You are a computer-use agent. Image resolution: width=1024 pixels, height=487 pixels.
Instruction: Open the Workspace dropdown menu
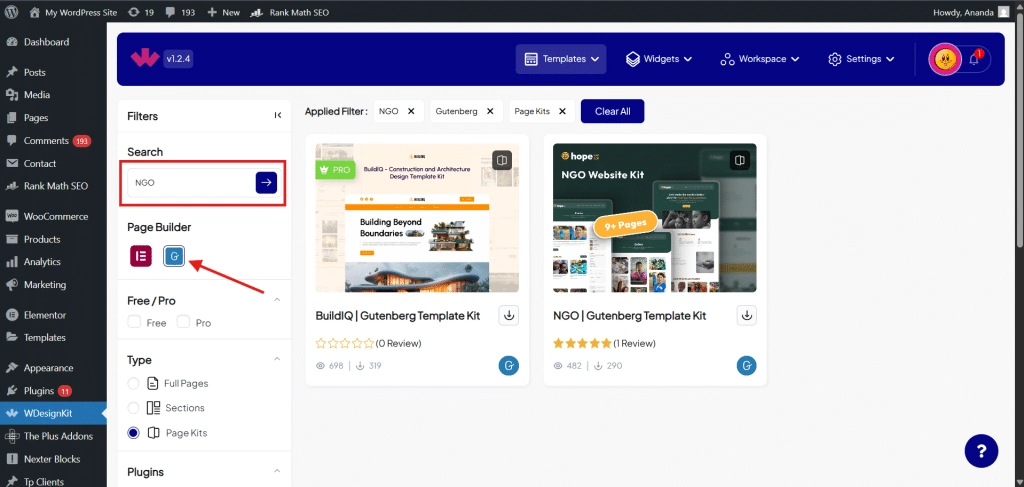[x=760, y=59]
